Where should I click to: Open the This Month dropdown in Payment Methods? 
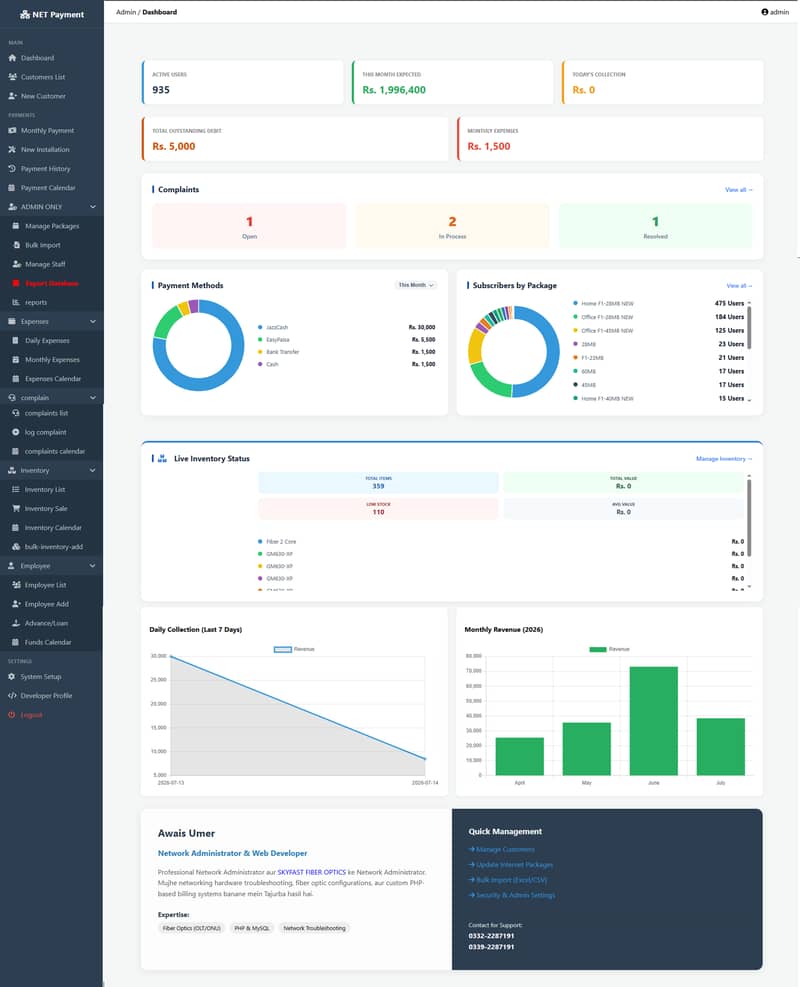416,285
